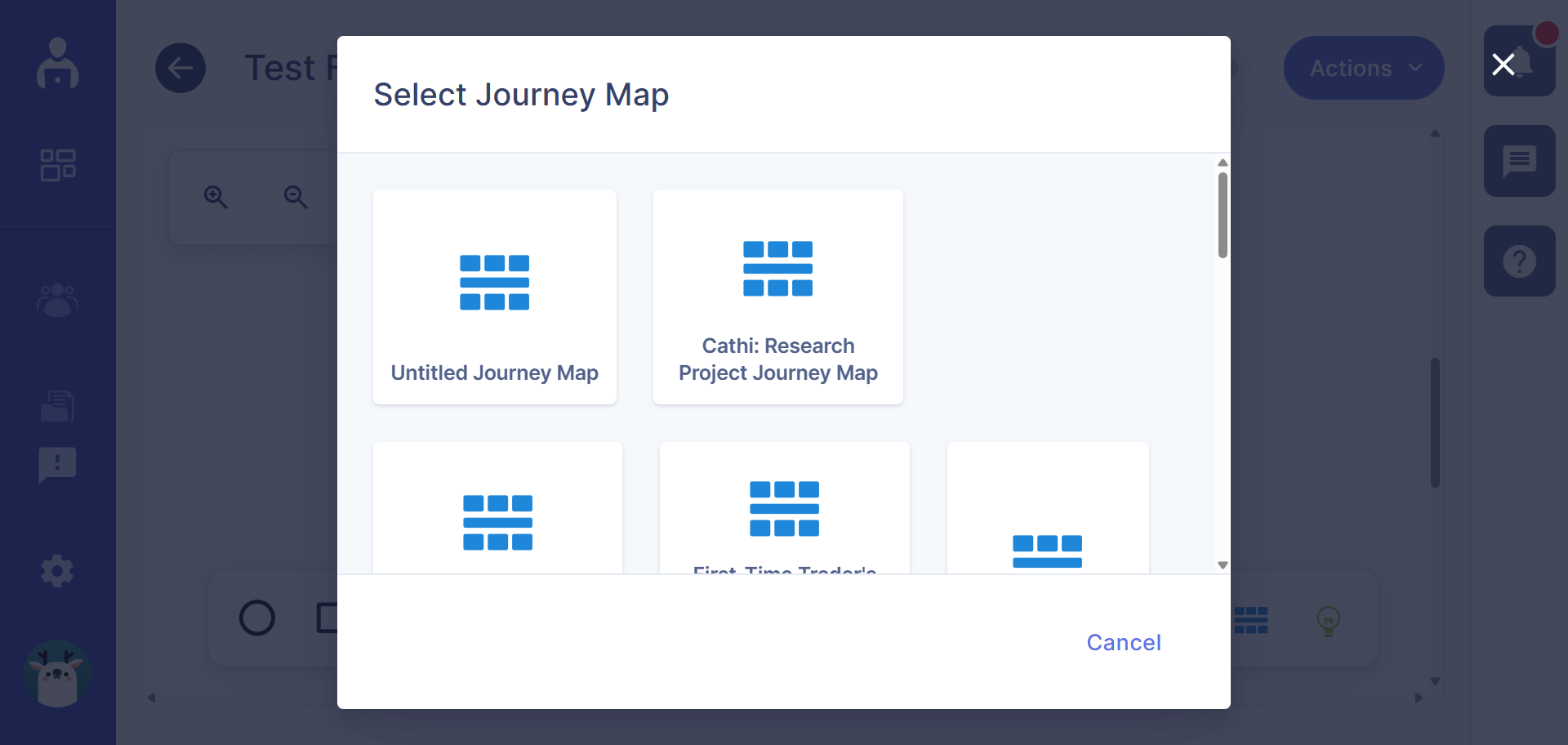Open the Dashboard grid icon in sidebar

pos(56,164)
